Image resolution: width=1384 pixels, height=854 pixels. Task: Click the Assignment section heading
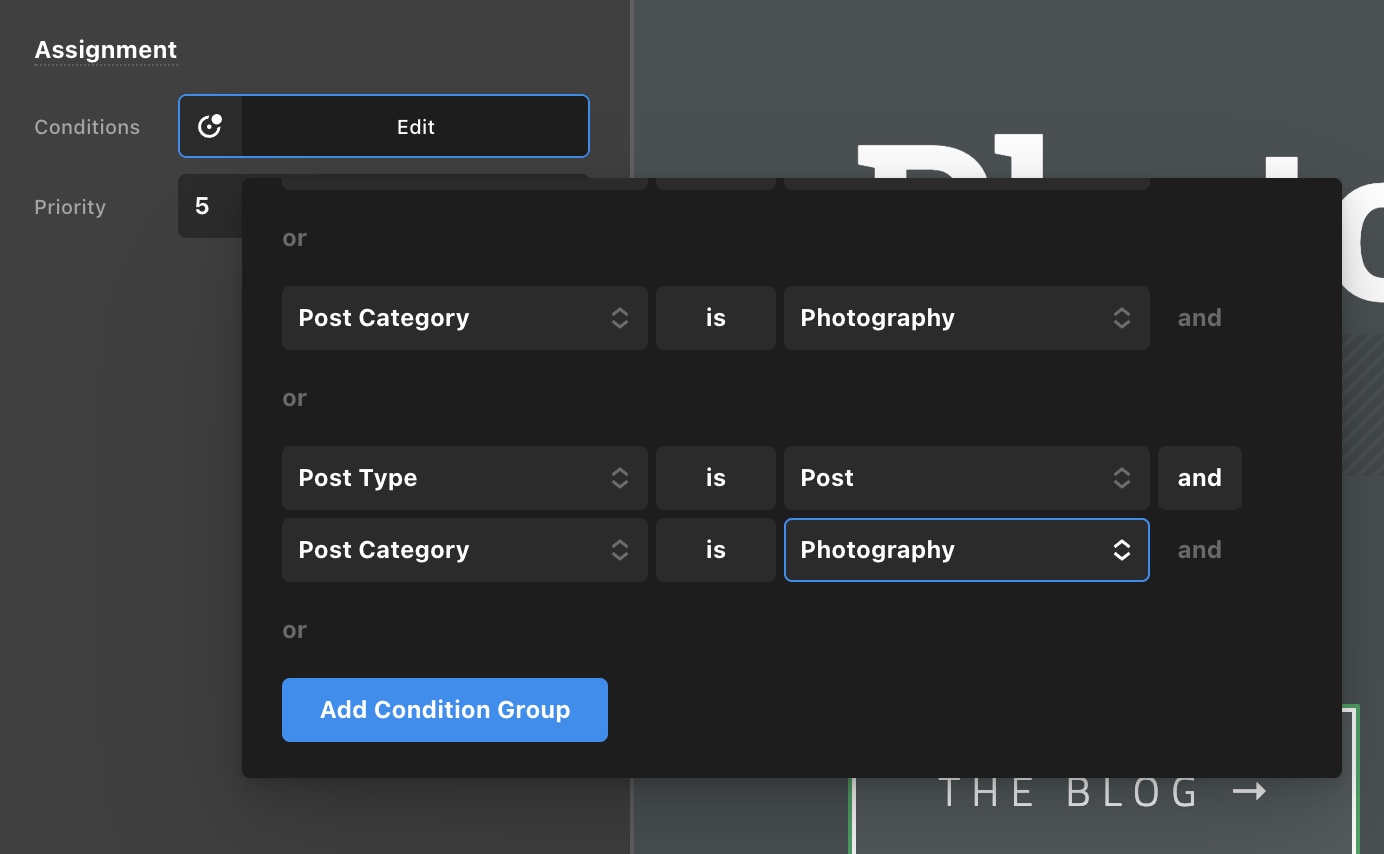pyautogui.click(x=106, y=50)
